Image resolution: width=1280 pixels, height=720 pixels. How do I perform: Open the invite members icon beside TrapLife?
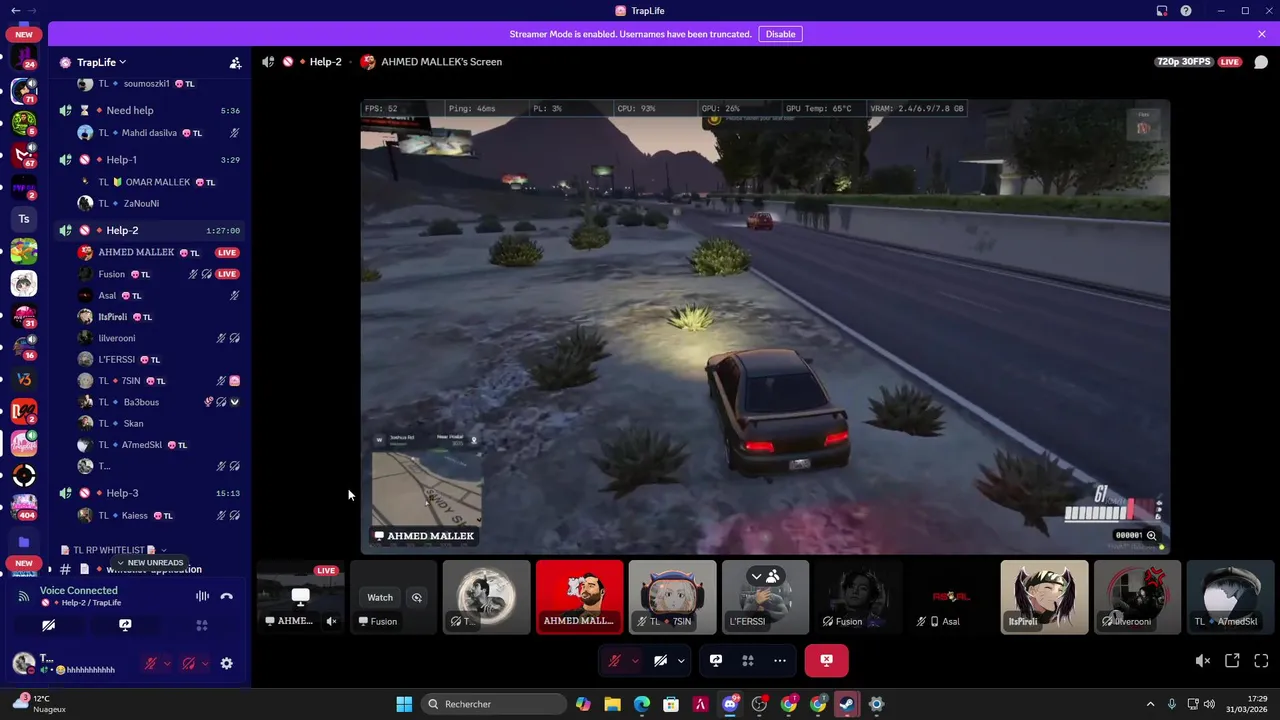tap(235, 62)
